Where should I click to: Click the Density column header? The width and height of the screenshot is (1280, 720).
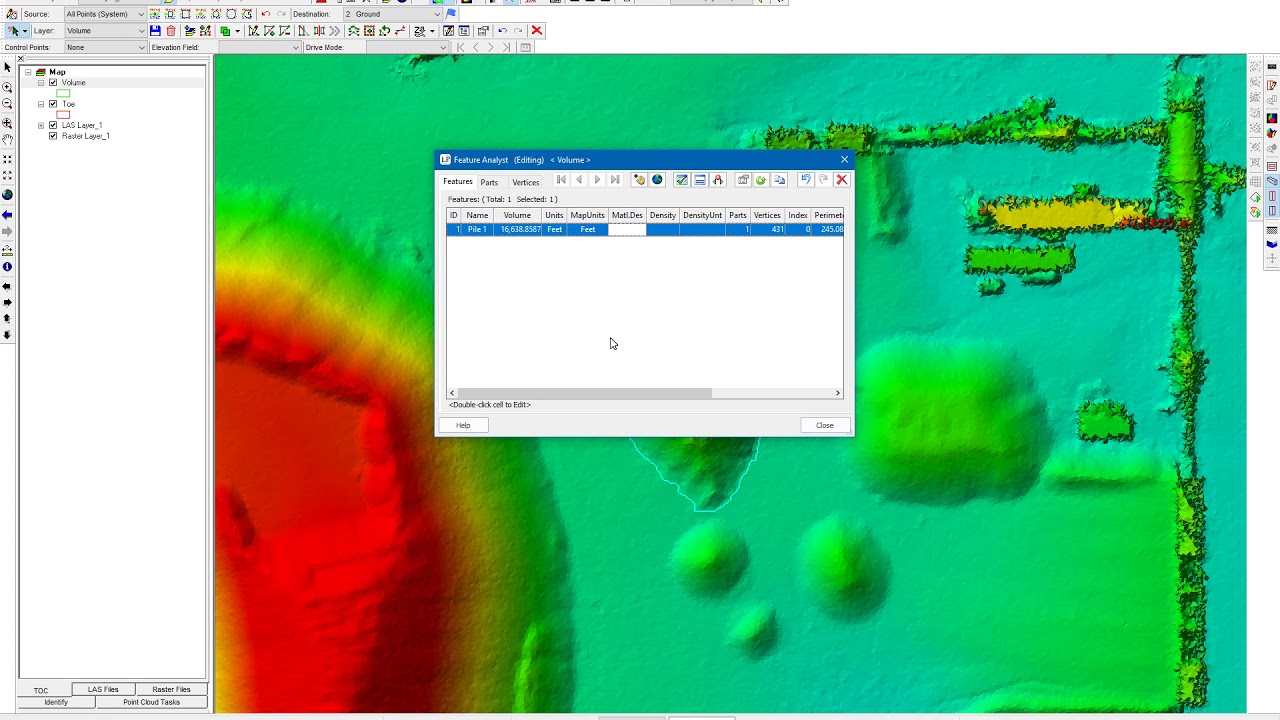point(662,215)
